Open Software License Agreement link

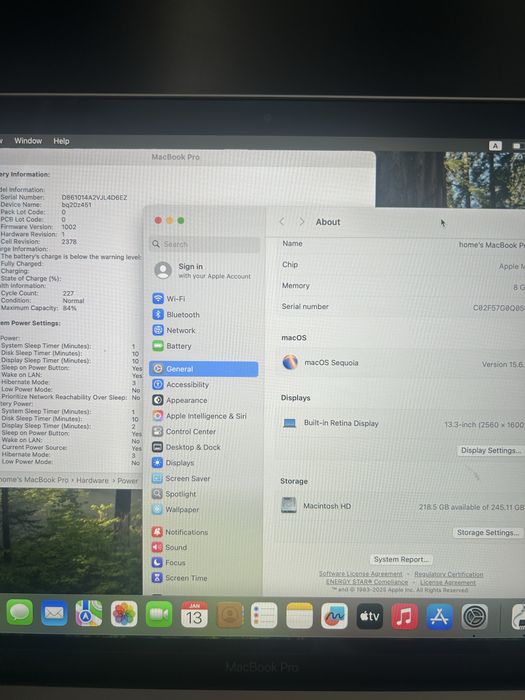tap(360, 574)
